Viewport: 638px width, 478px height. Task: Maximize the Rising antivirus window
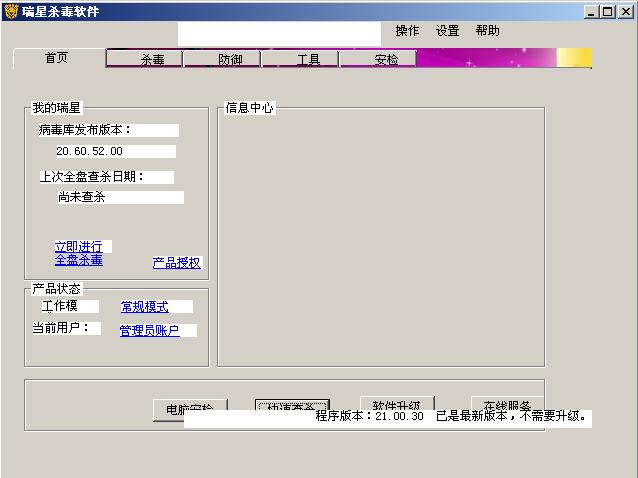pyautogui.click(x=607, y=12)
